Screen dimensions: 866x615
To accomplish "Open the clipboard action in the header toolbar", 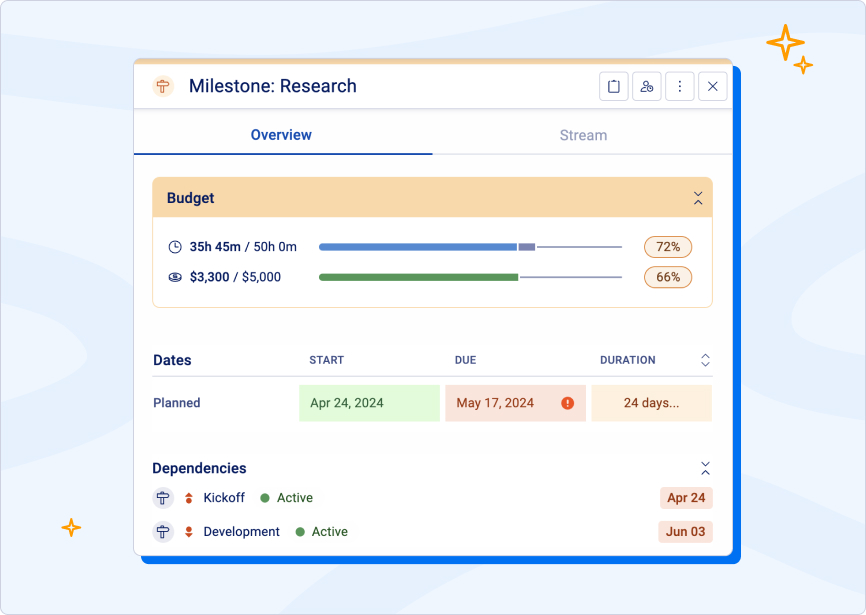I will click(613, 86).
